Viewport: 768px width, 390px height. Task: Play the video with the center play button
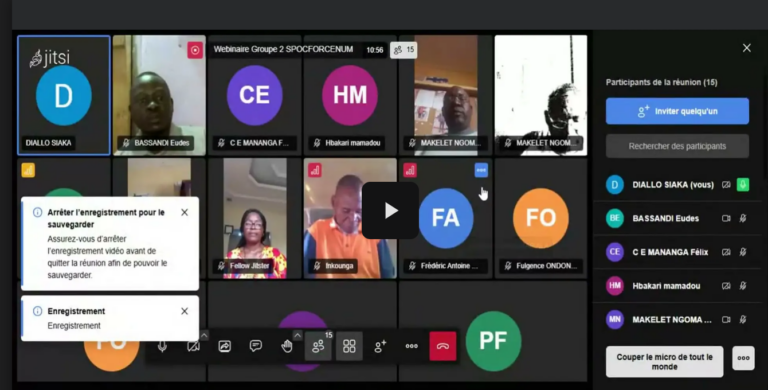tap(390, 211)
